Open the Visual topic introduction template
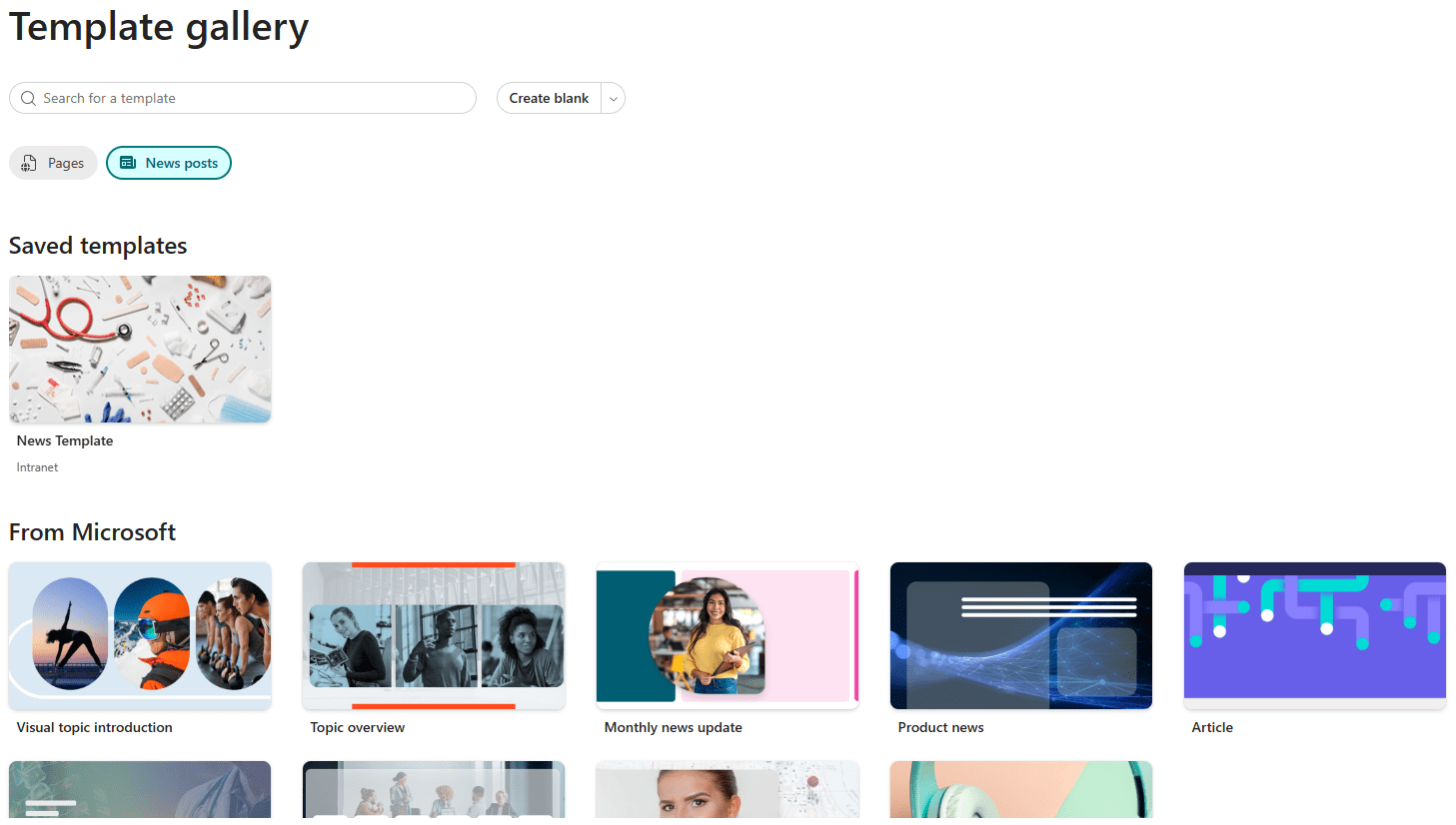The image size is (1456, 825). coord(140,635)
